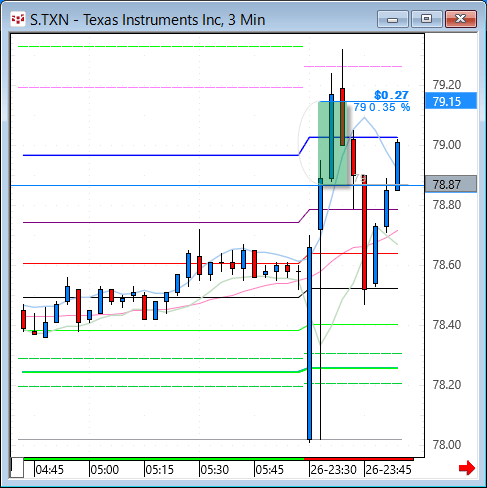Click the 78.60 price scale label
Viewport: 487px width, 488px height.
click(x=447, y=265)
